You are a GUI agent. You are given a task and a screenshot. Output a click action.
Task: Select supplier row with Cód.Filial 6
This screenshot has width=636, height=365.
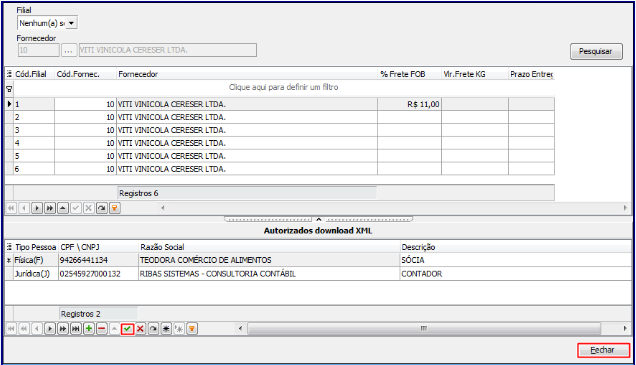pos(279,169)
